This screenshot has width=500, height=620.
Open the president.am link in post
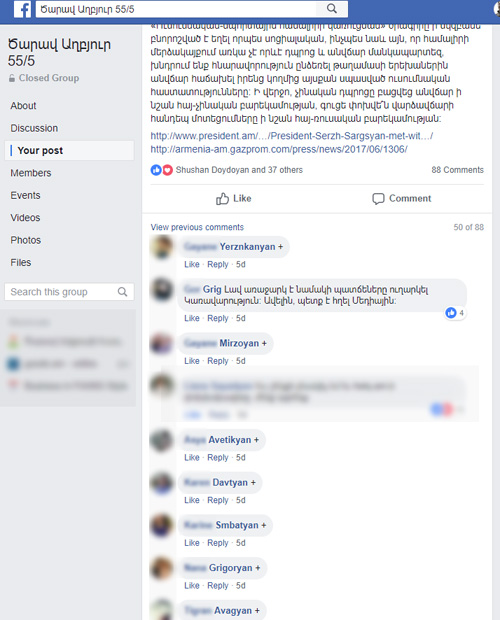[292, 136]
